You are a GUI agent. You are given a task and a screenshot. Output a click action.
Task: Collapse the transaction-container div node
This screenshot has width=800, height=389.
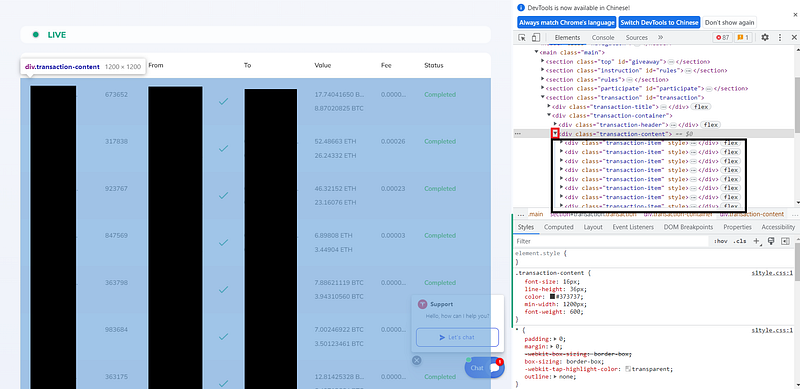tap(549, 115)
